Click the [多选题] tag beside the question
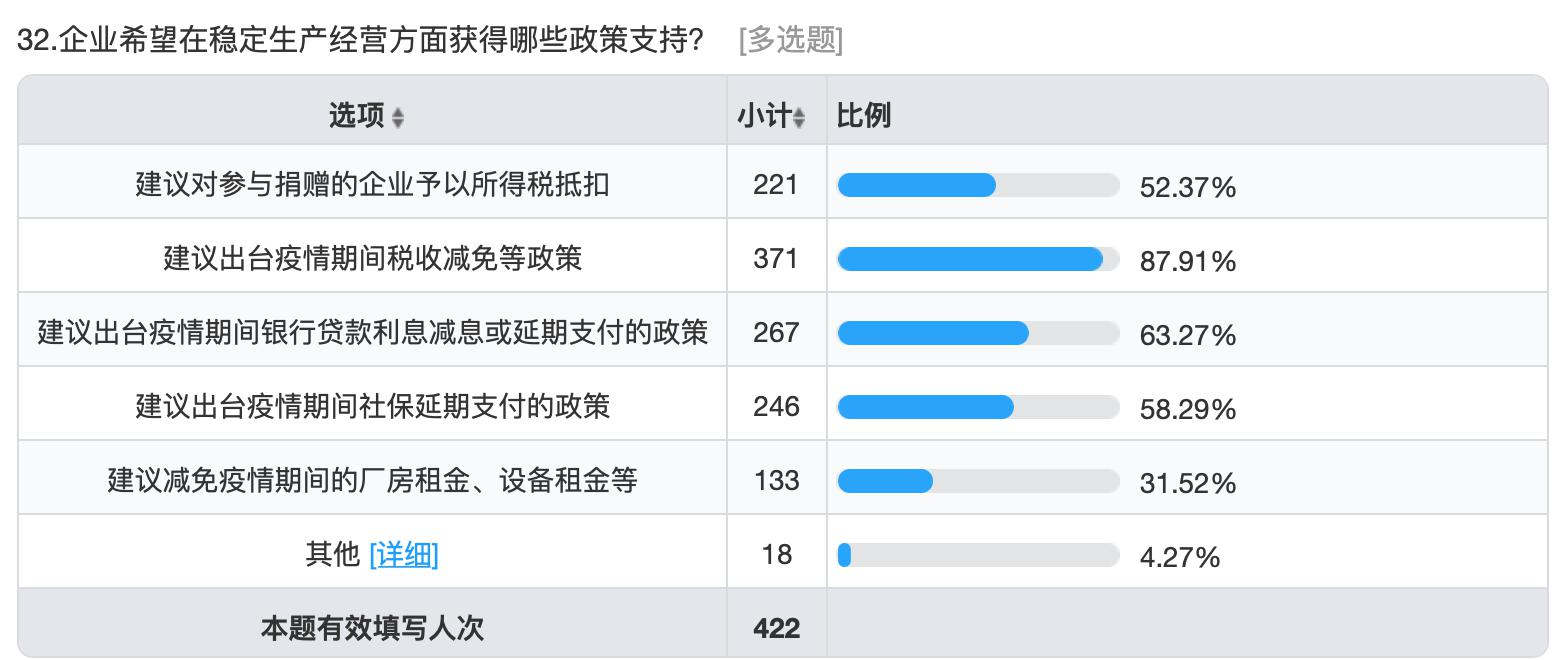1554x660 pixels. coord(790,40)
